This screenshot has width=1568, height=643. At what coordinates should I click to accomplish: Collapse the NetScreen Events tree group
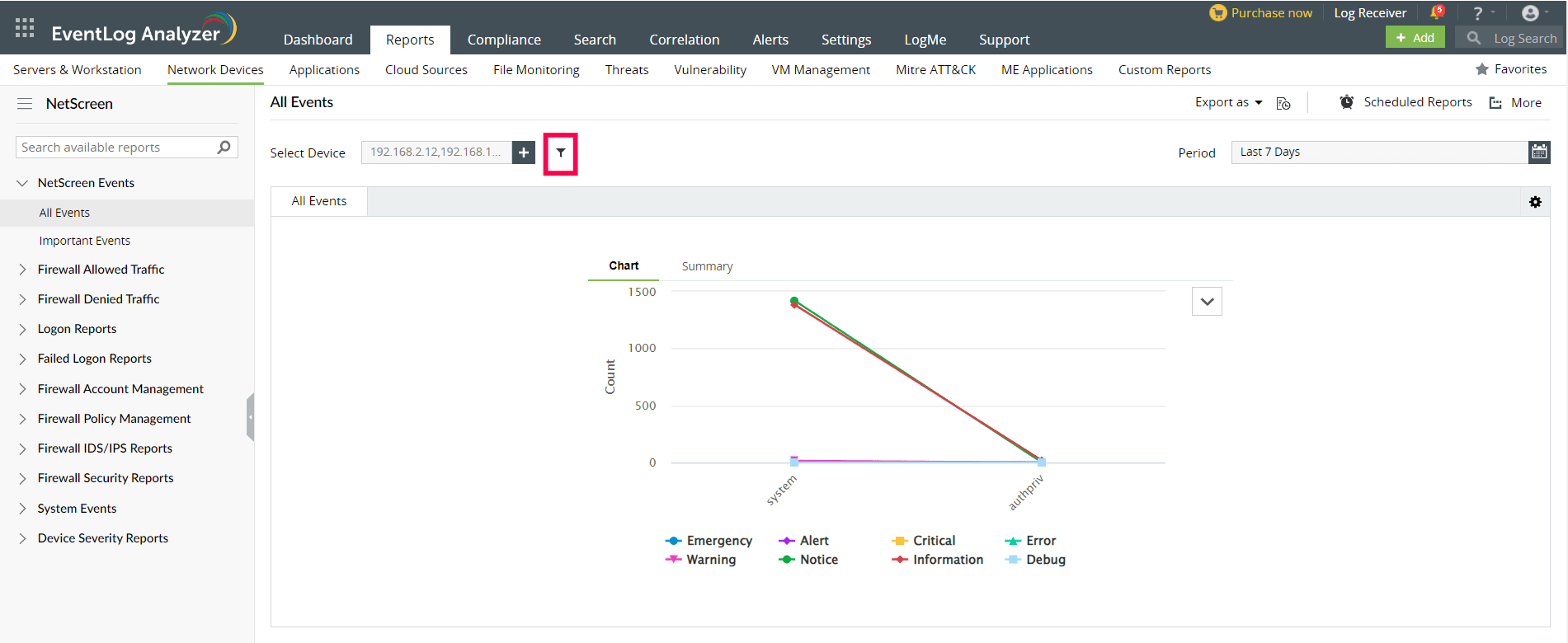pyautogui.click(x=22, y=183)
